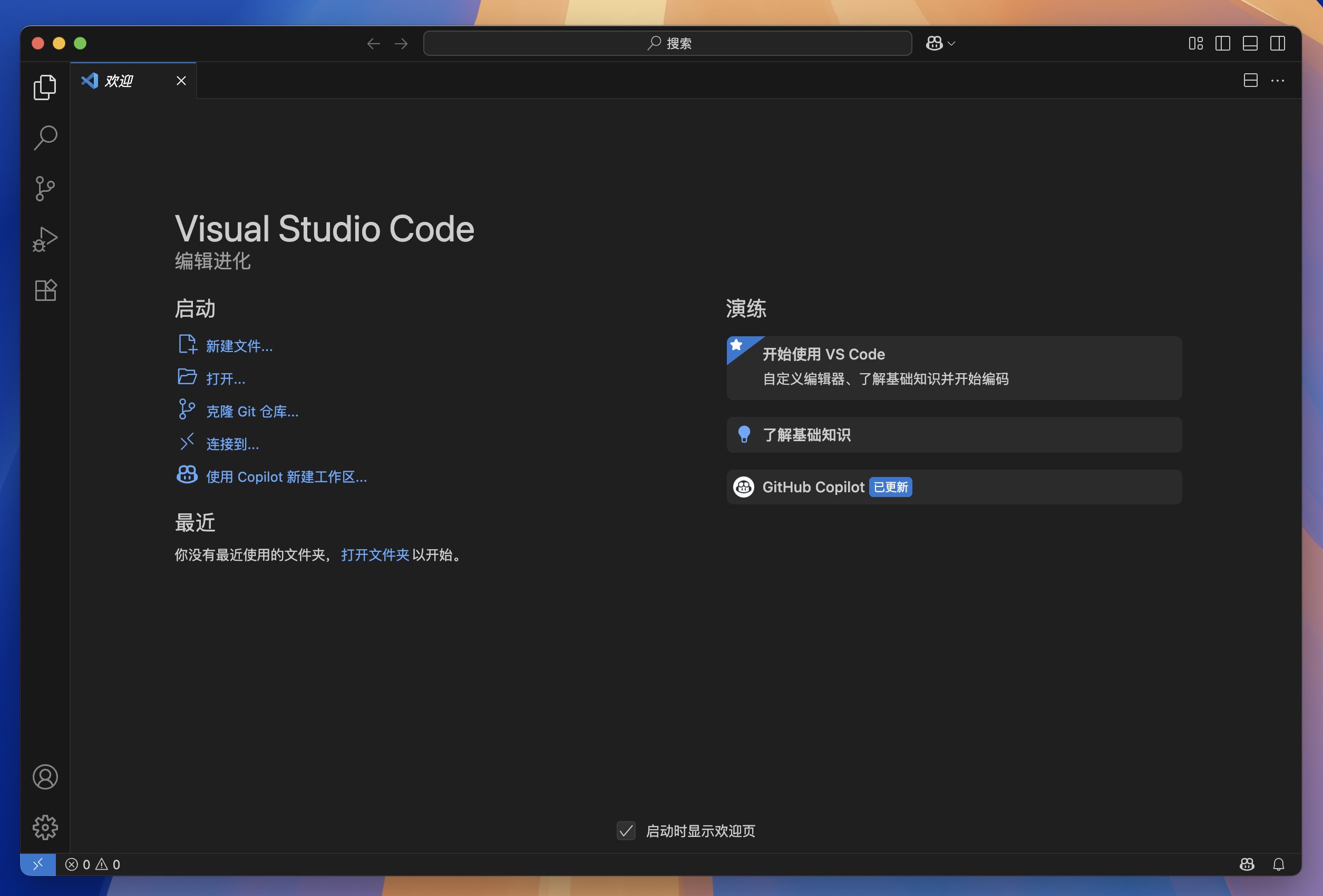Click the VS Code logo on the 欢迎 tab

(90, 80)
